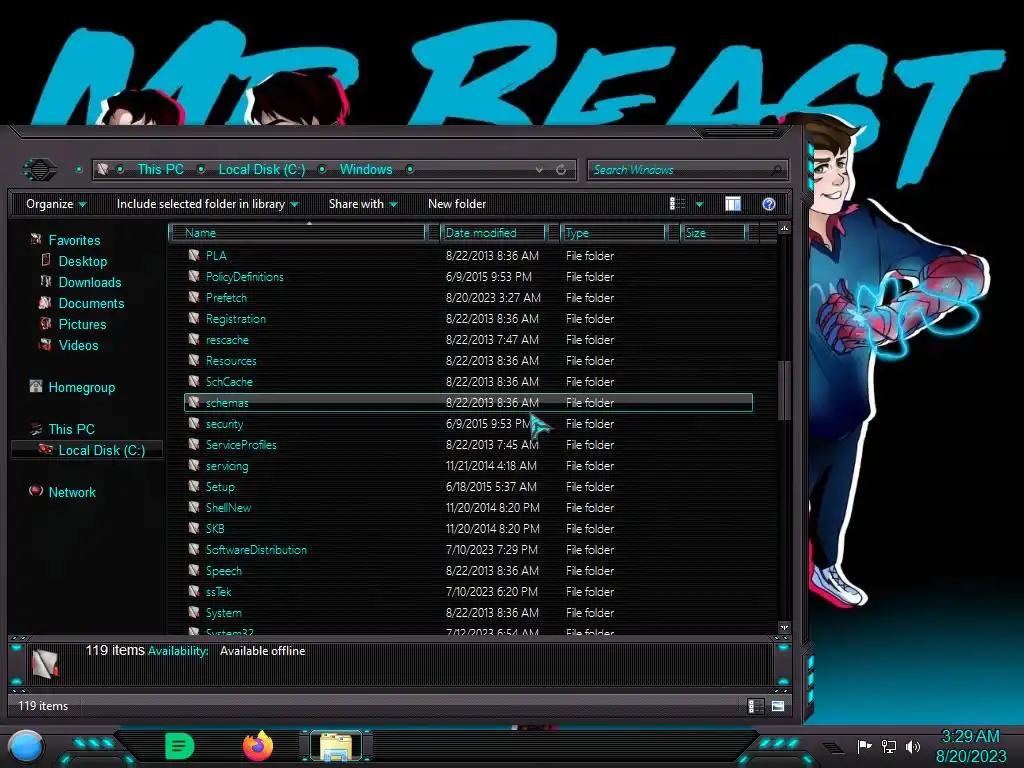Open the Start orb button

(26, 747)
